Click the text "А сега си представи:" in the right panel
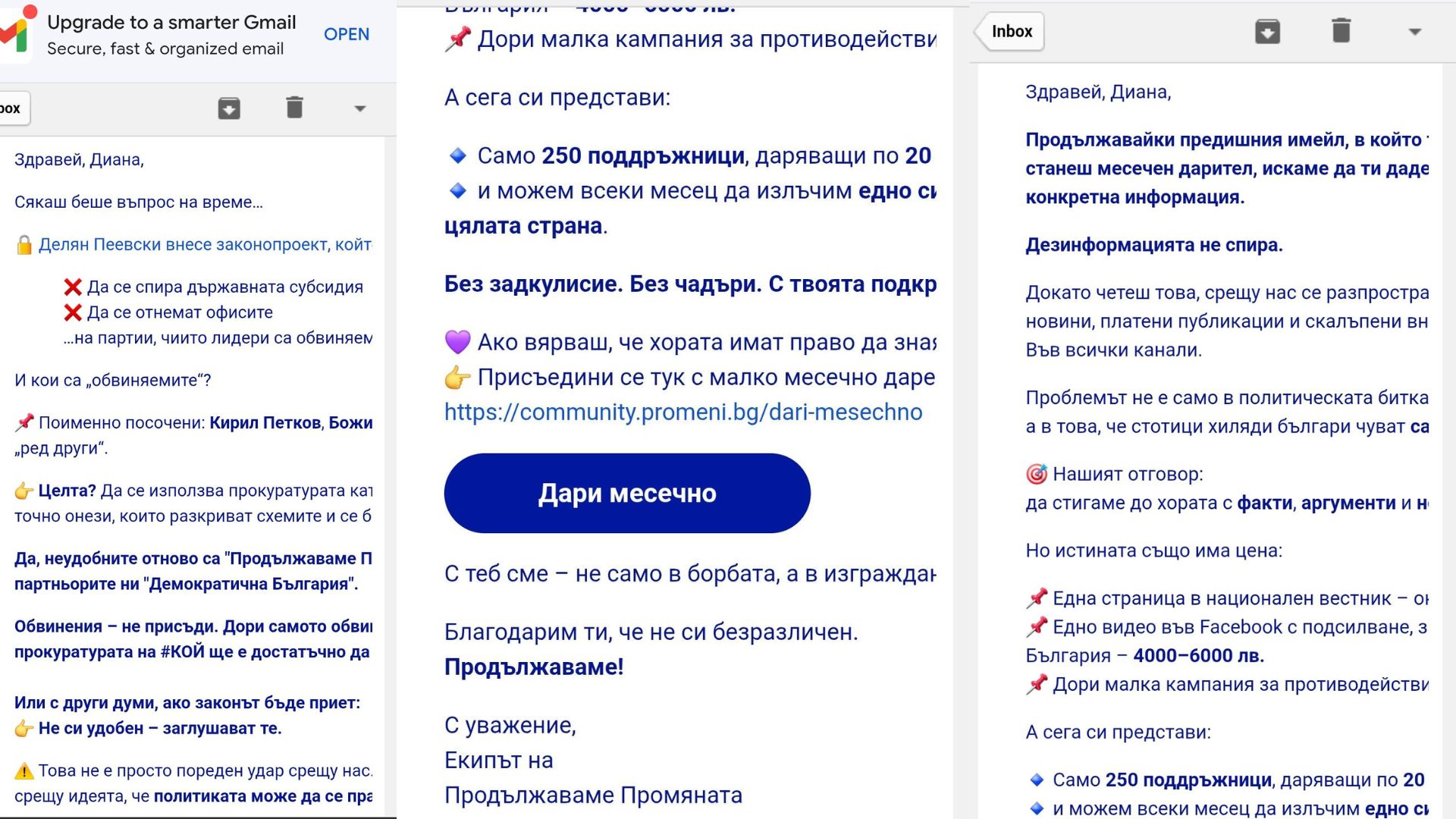 1118,732
